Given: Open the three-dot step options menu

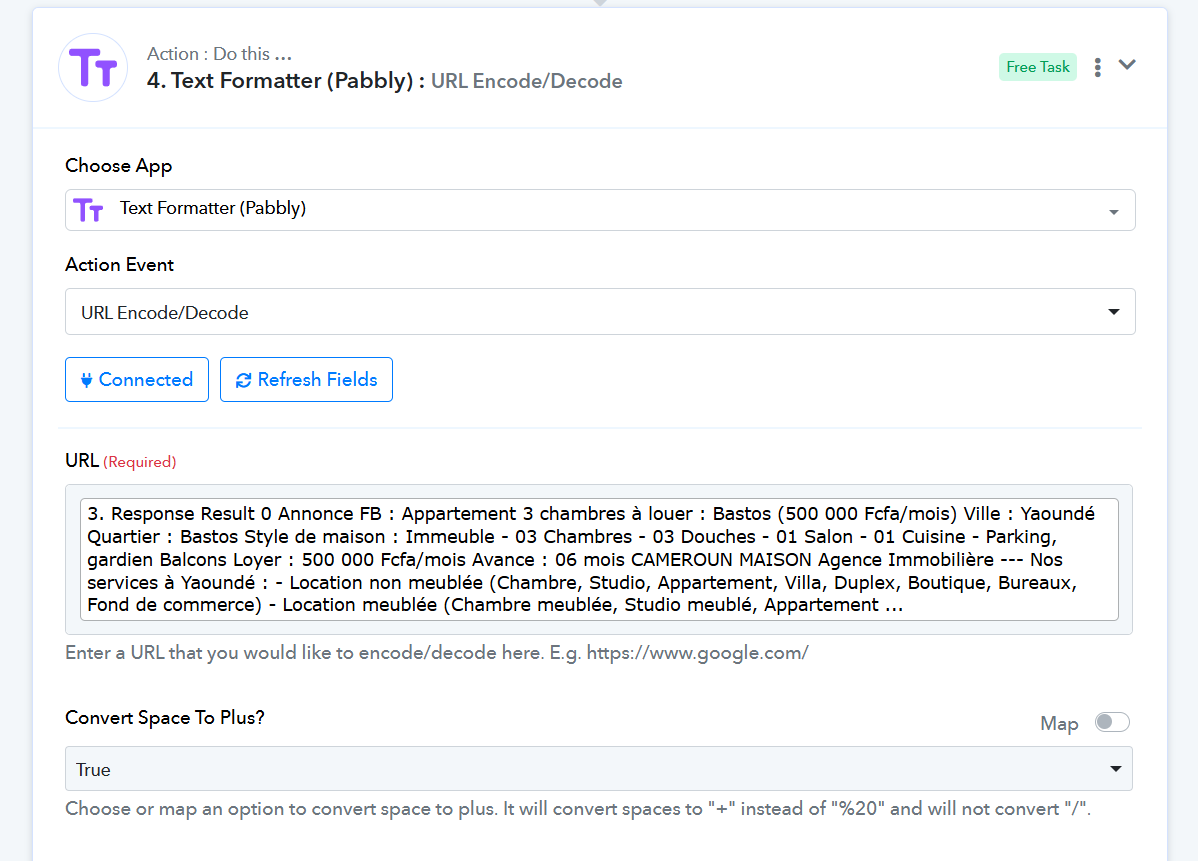Looking at the screenshot, I should 1098,67.
